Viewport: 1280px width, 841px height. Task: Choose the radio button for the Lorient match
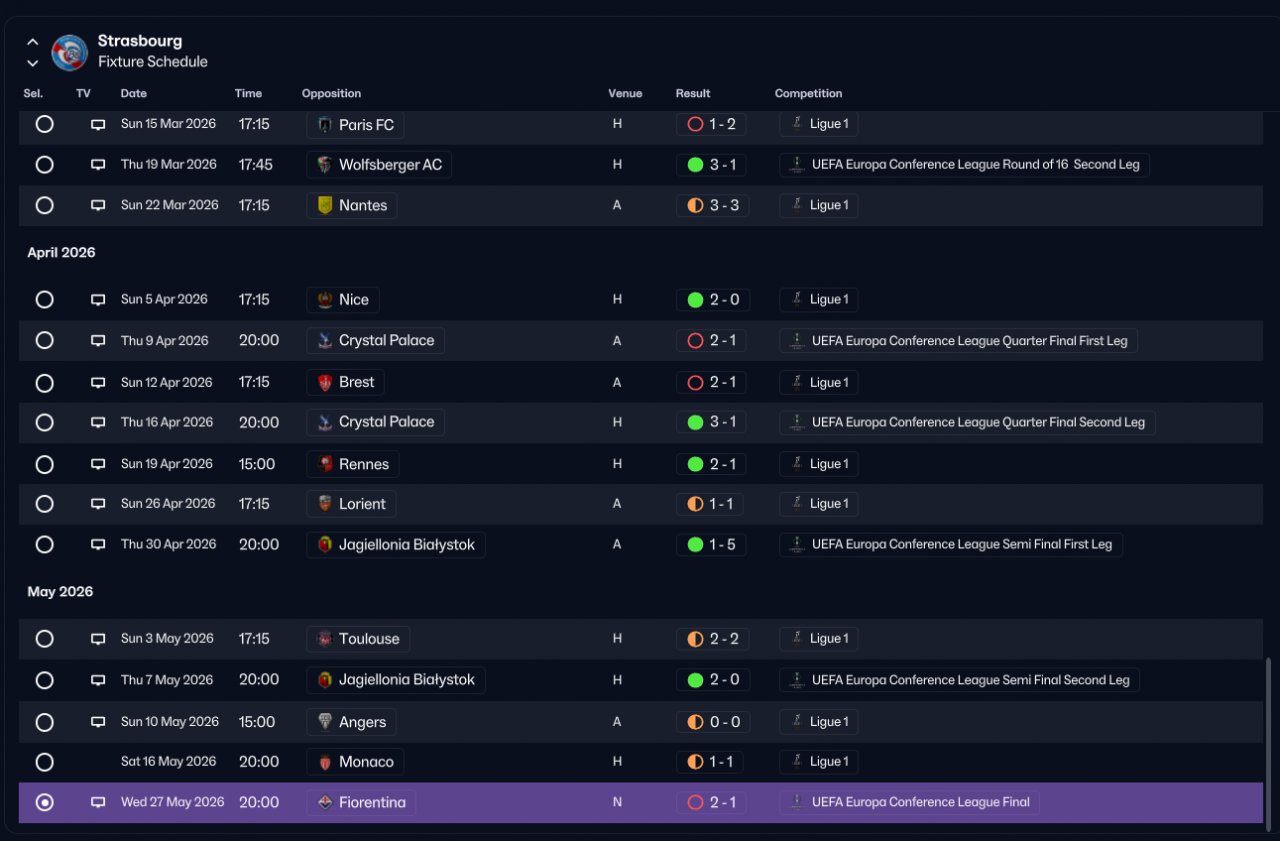pyautogui.click(x=44, y=504)
